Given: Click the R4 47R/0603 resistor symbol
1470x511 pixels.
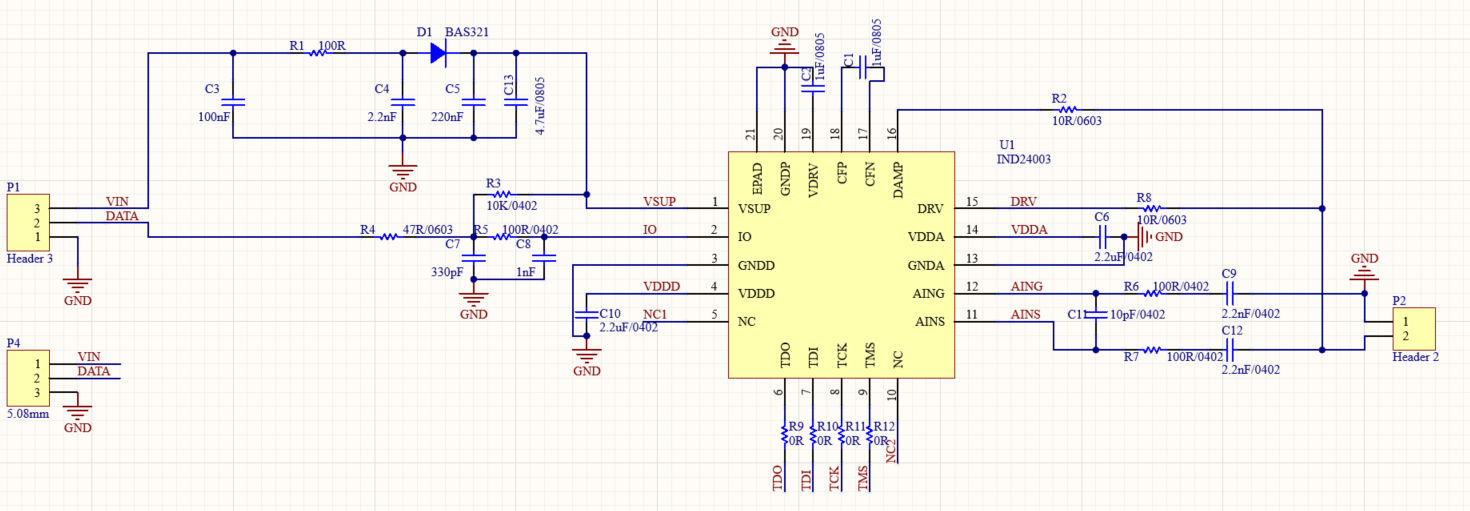Looking at the screenshot, I should (x=389, y=237).
